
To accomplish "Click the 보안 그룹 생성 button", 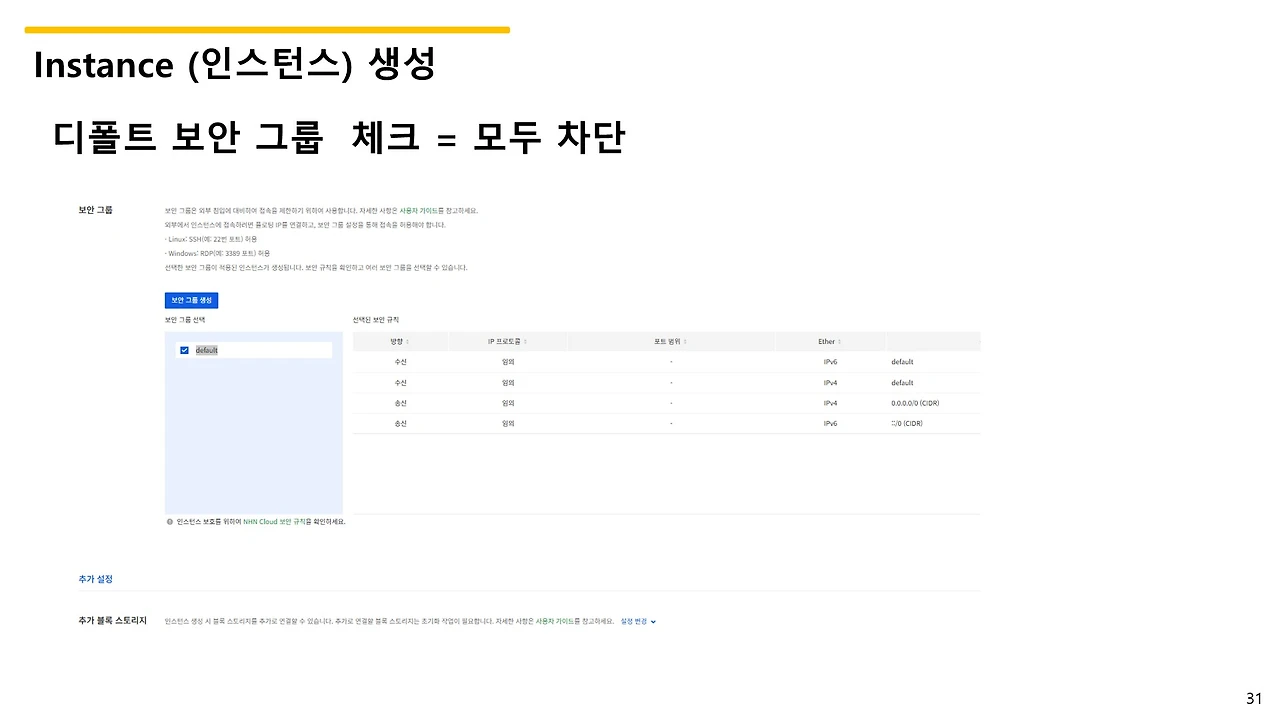I will point(191,299).
